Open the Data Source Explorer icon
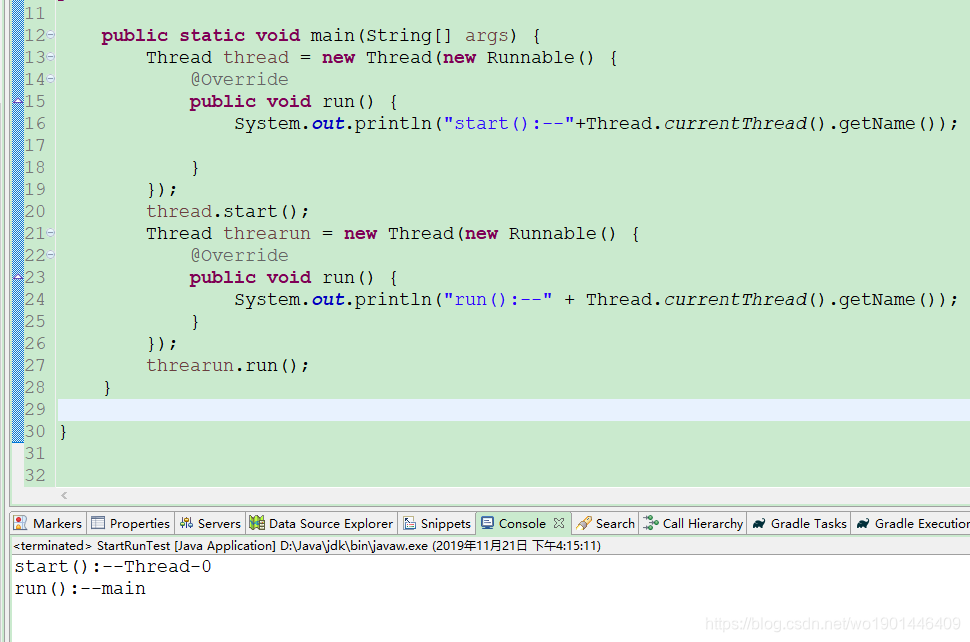Image resolution: width=970 pixels, height=642 pixels. (258, 523)
